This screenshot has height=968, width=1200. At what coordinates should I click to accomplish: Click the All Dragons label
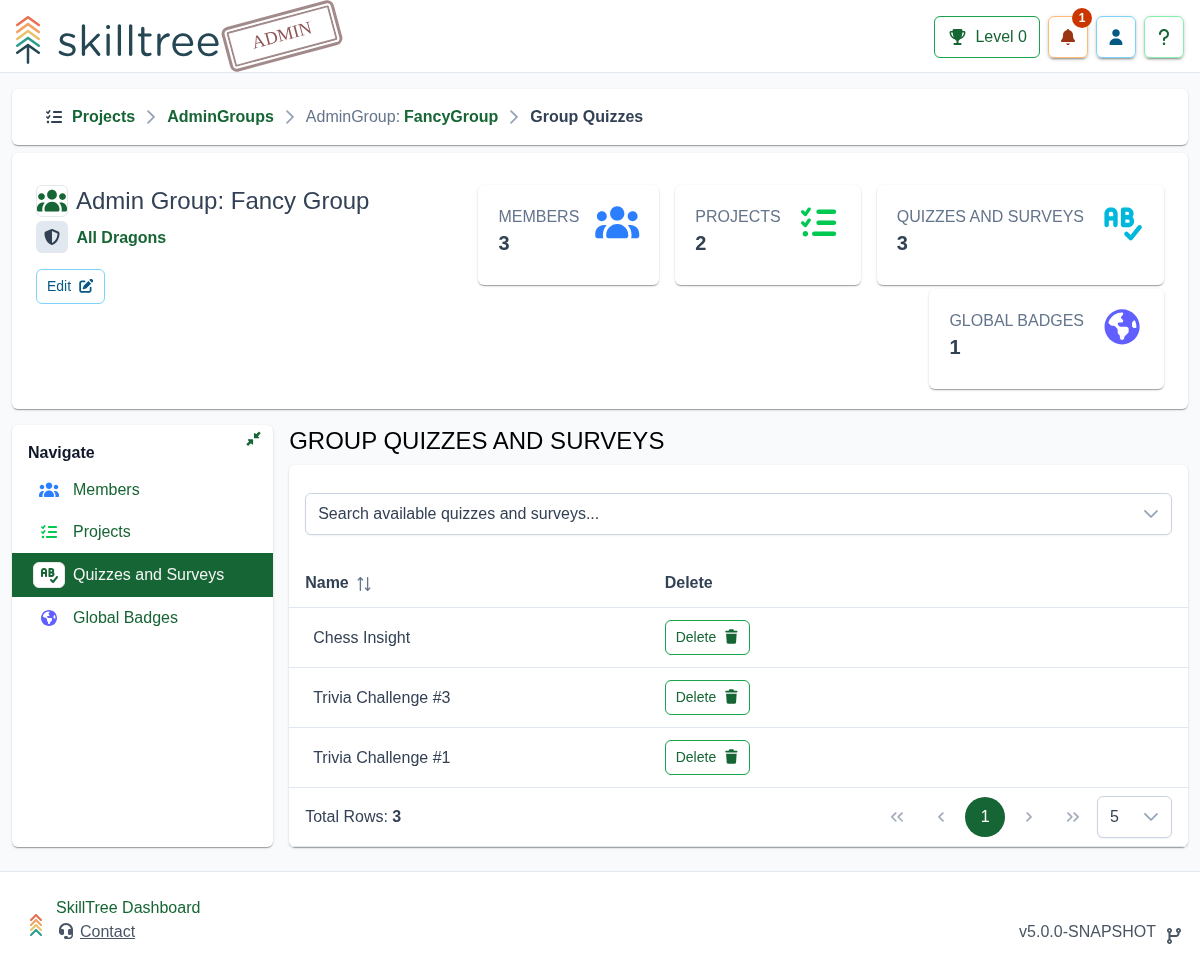[121, 238]
